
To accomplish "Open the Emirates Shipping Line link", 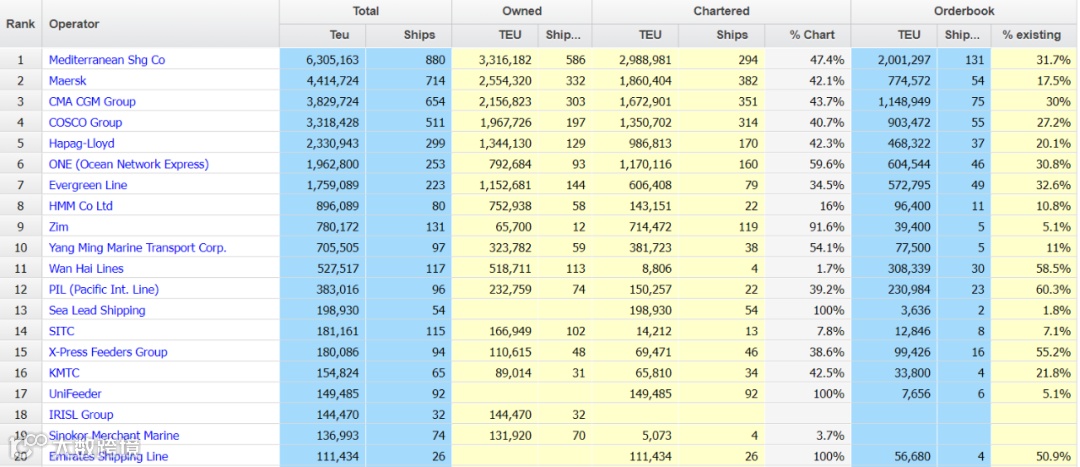I will 108,456.
